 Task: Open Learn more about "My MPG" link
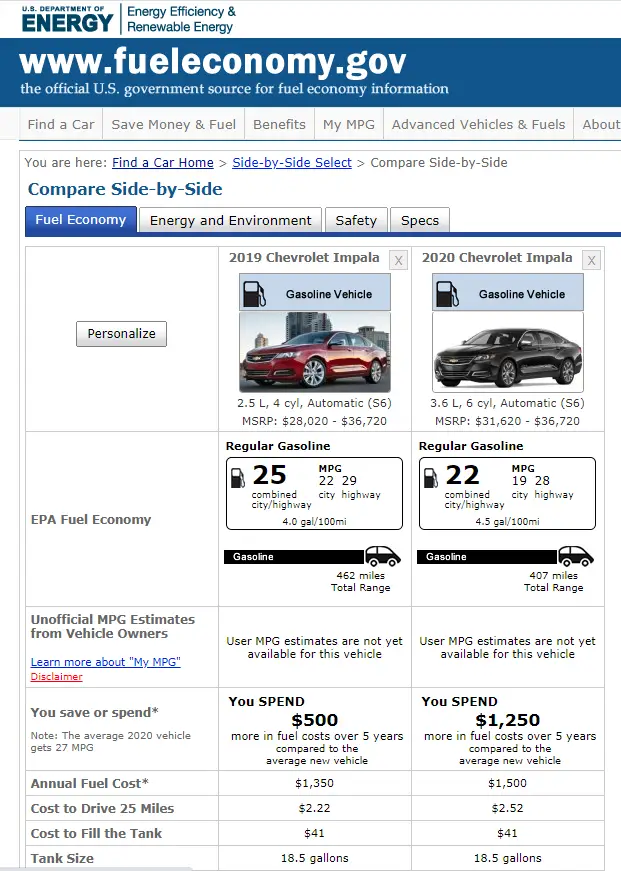click(106, 662)
